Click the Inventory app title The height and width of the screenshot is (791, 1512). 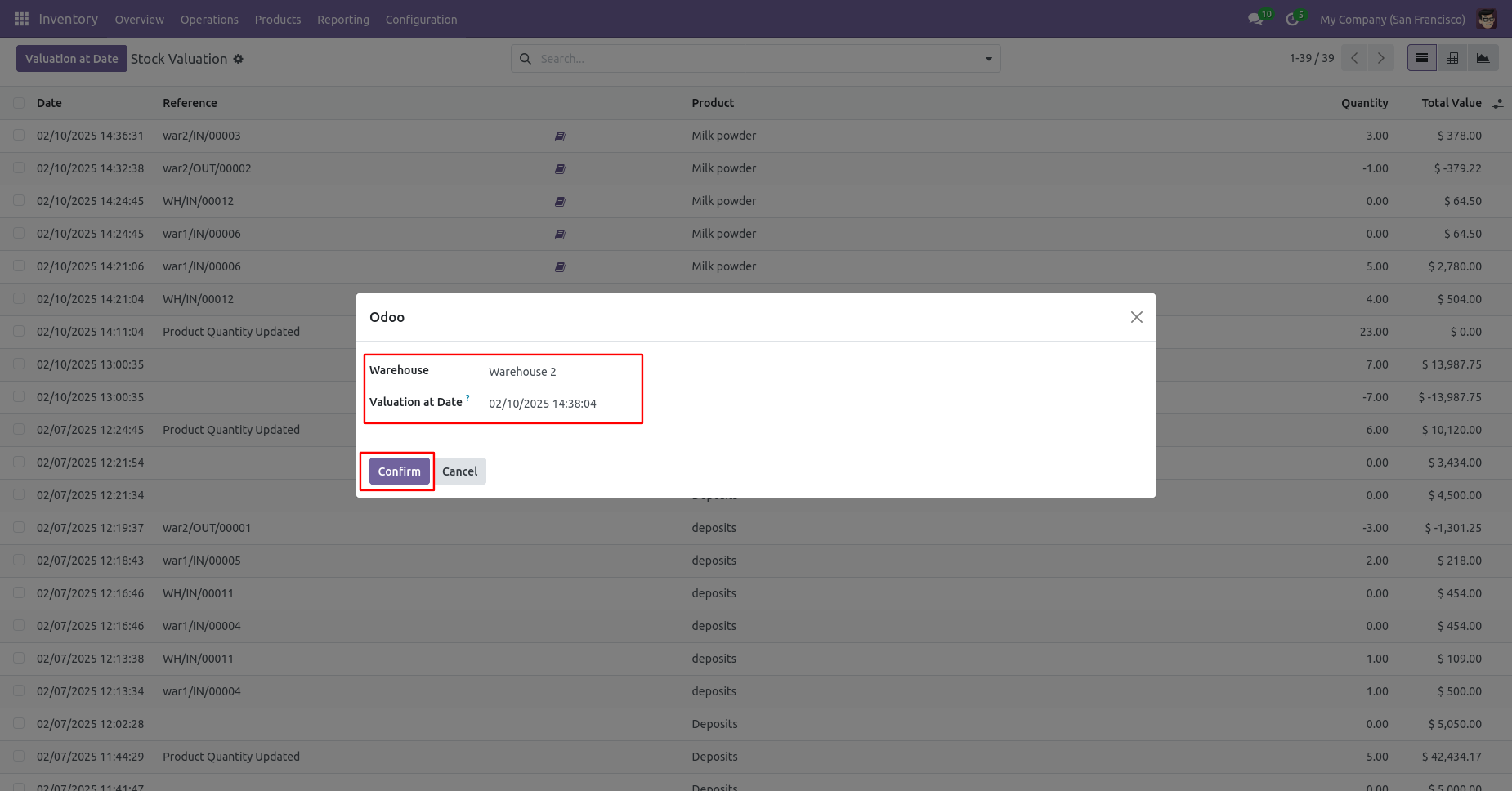[x=69, y=19]
